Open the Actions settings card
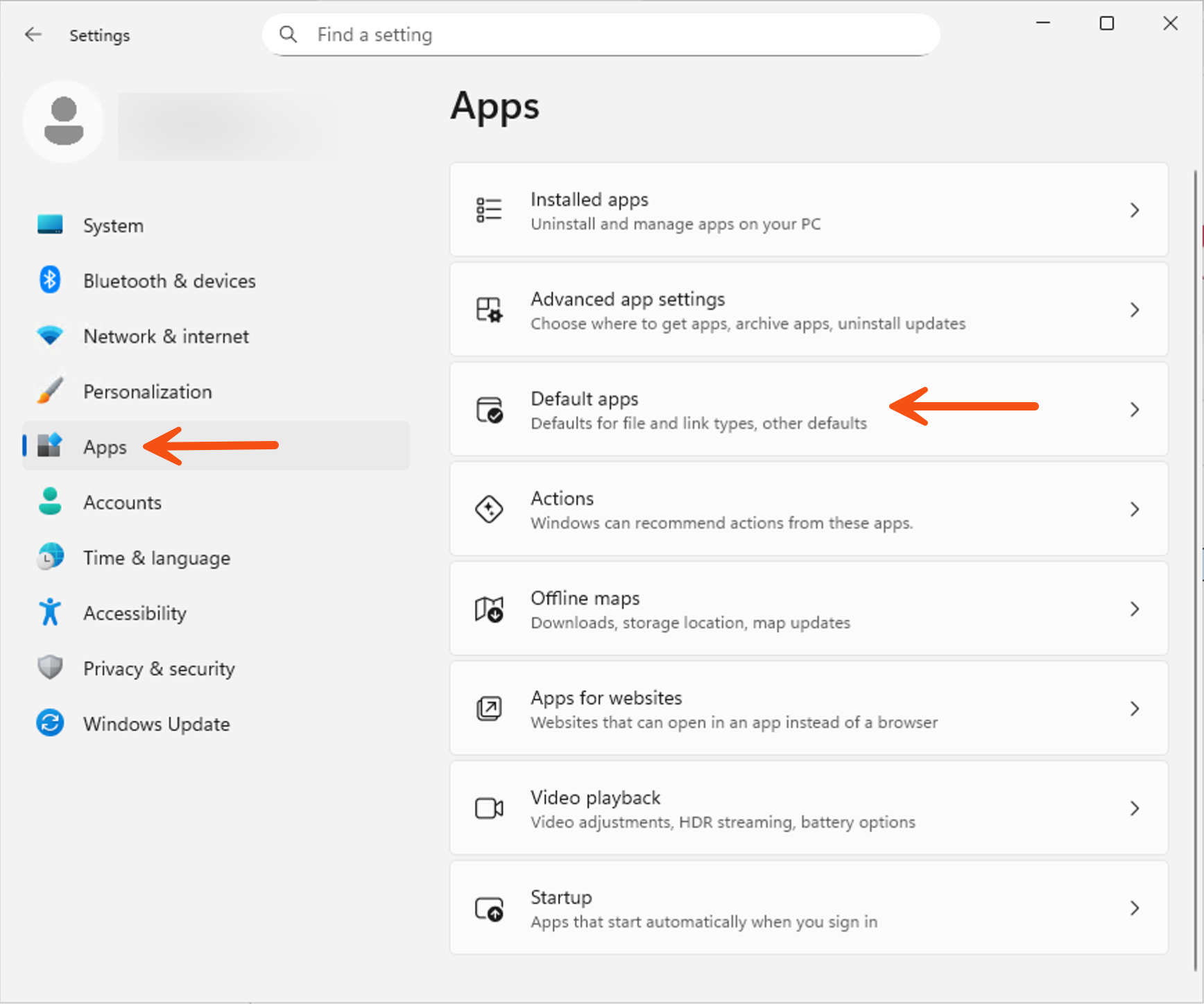Image resolution: width=1204 pixels, height=1004 pixels. tap(809, 509)
